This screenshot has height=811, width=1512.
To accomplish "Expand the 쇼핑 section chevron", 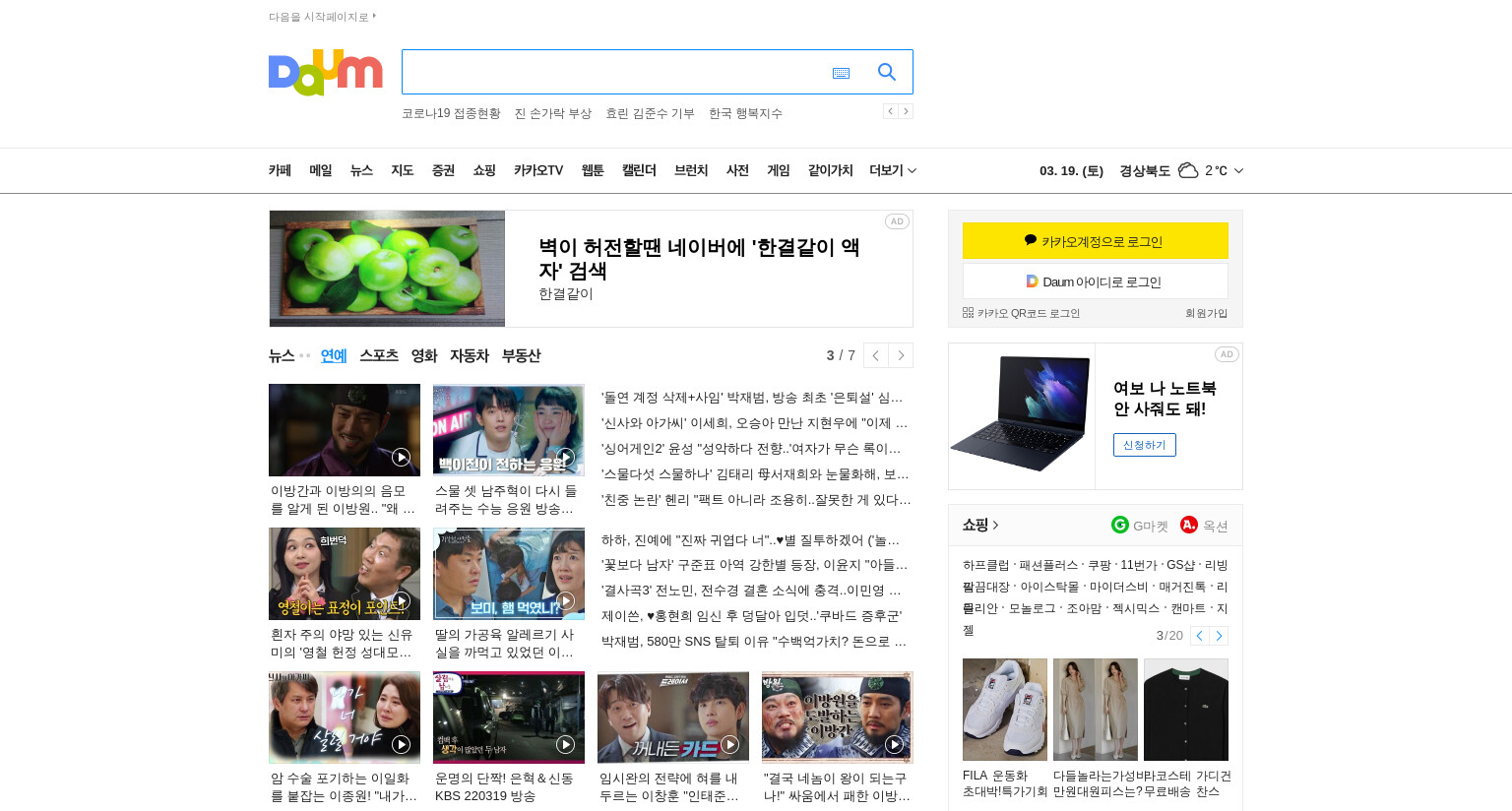I will pos(995,525).
